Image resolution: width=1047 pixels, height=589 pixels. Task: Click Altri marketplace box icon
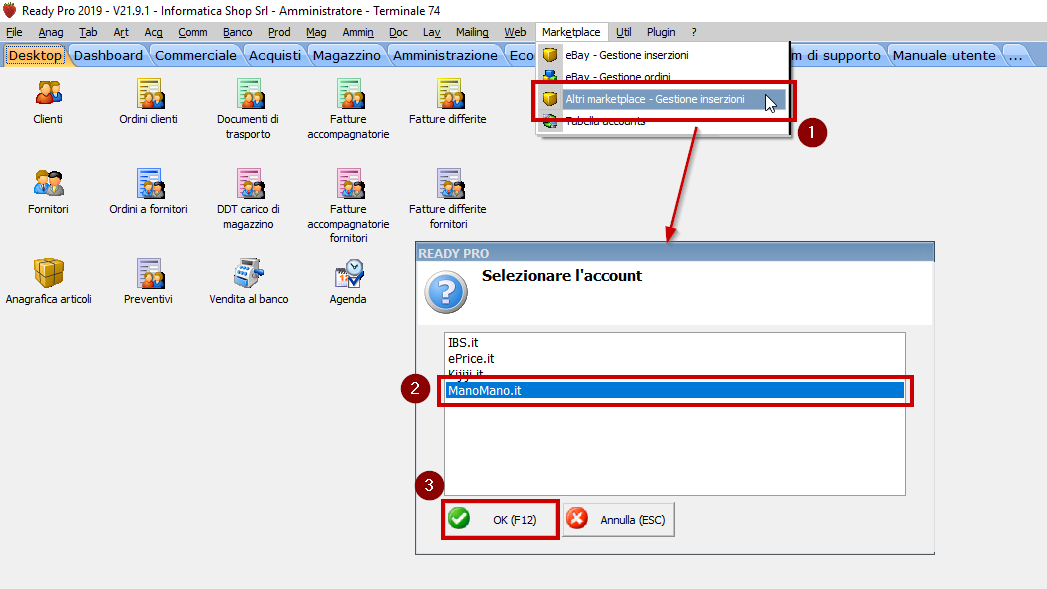(x=550, y=99)
